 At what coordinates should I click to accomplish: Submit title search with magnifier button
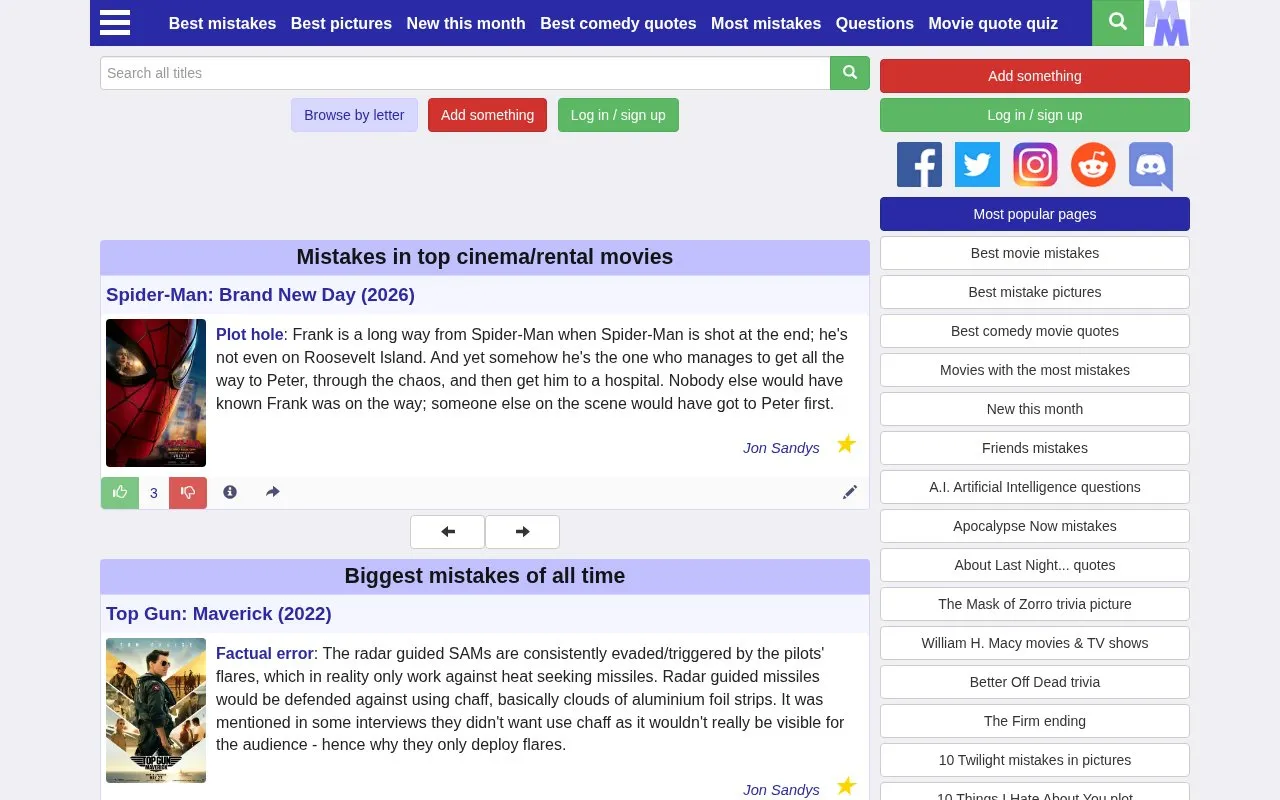850,73
